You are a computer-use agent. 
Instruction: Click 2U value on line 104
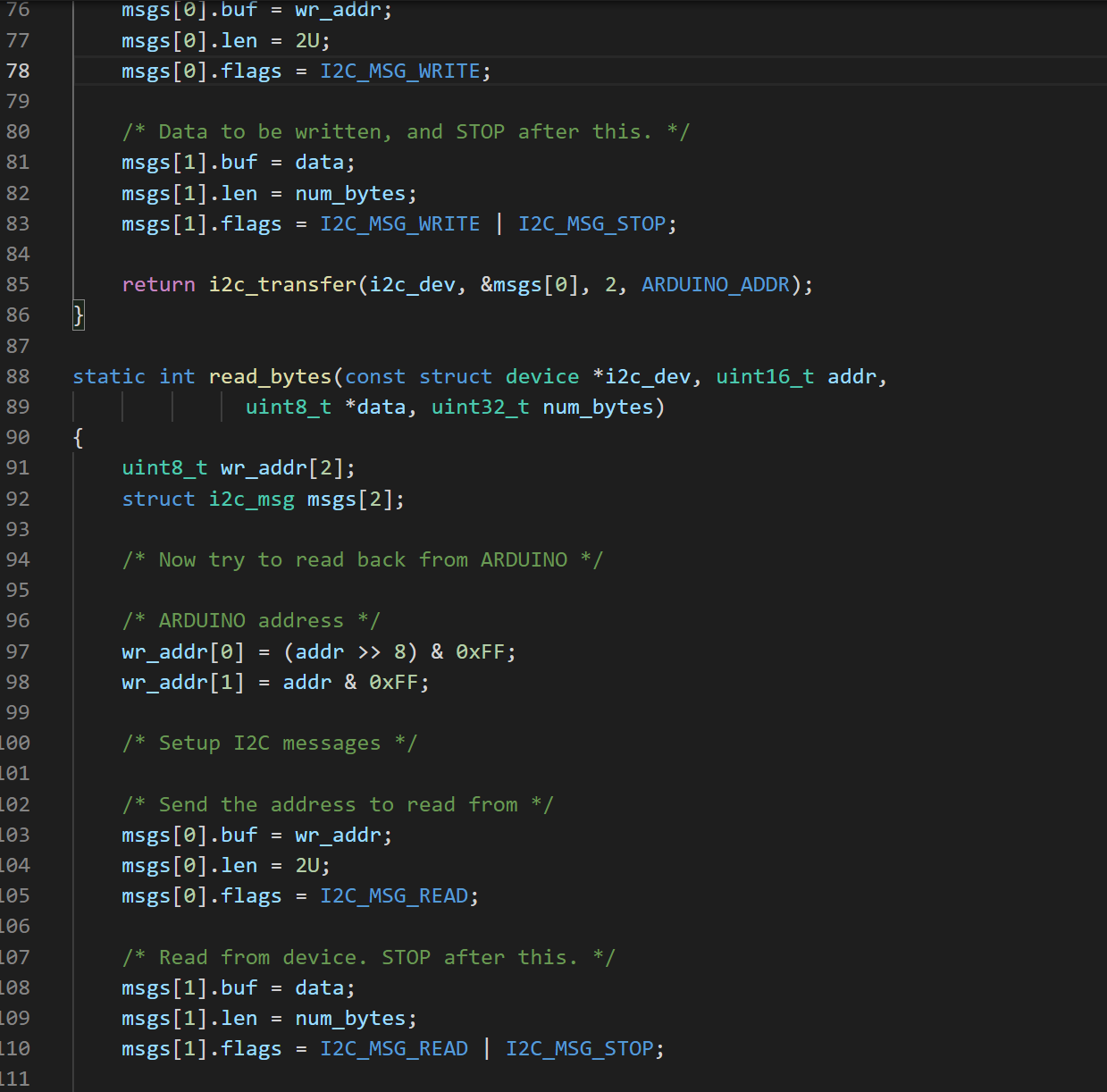coord(307,865)
